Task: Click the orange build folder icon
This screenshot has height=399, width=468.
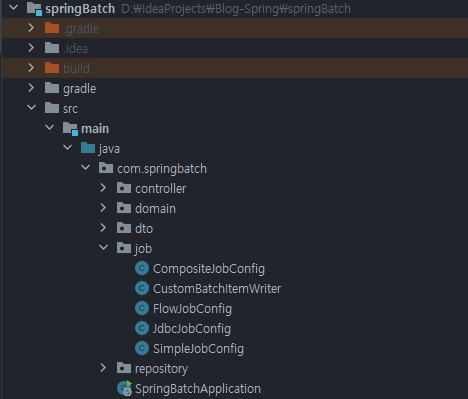Action: 52,68
